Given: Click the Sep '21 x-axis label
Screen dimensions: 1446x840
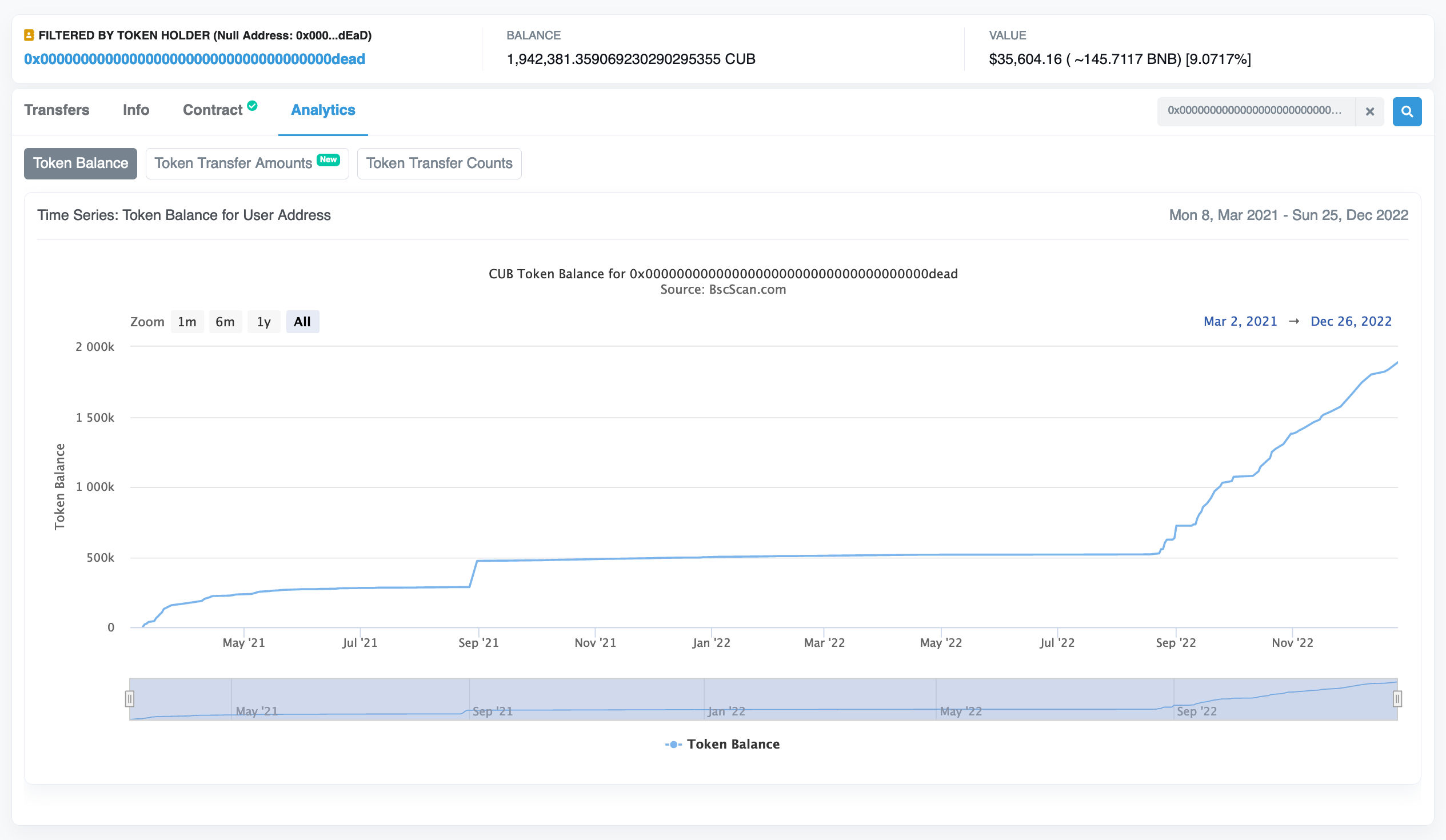Looking at the screenshot, I should (478, 643).
